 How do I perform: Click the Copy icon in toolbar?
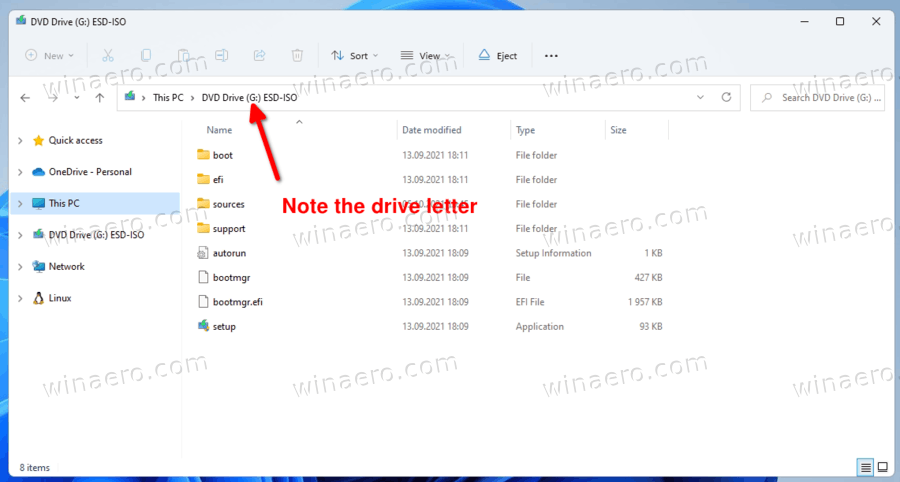coord(146,56)
